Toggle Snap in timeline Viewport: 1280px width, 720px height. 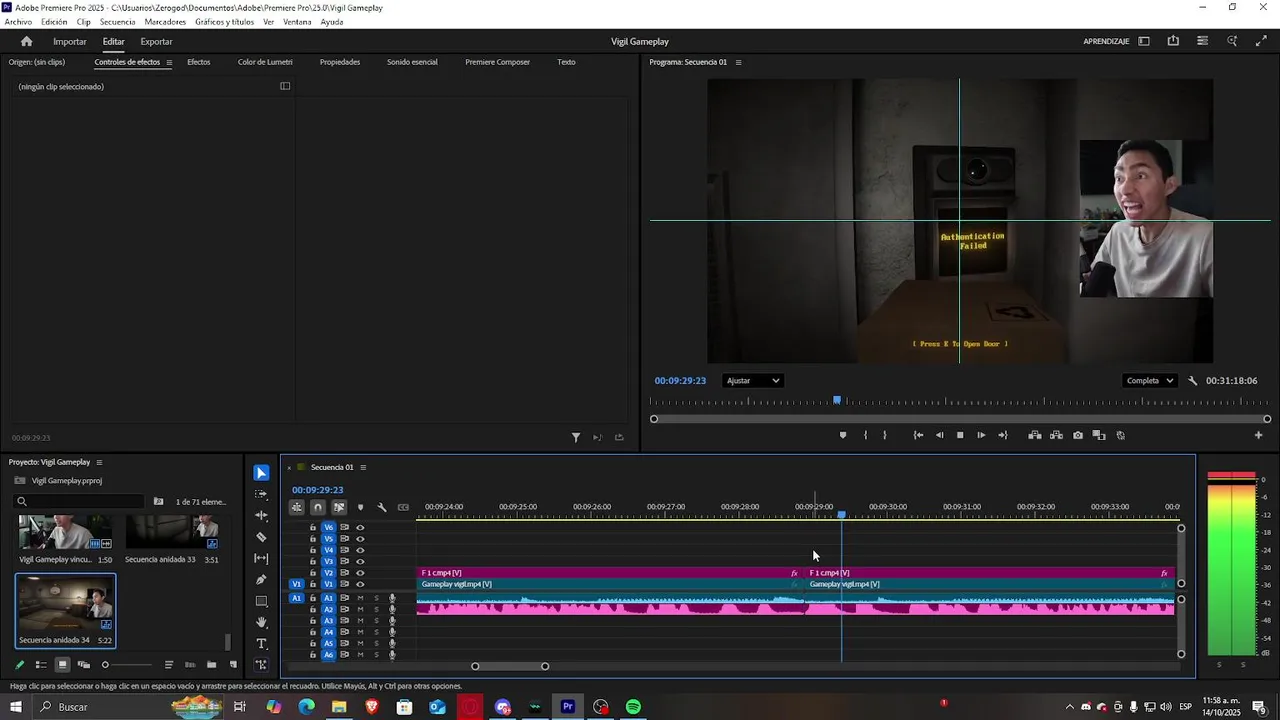coord(318,507)
